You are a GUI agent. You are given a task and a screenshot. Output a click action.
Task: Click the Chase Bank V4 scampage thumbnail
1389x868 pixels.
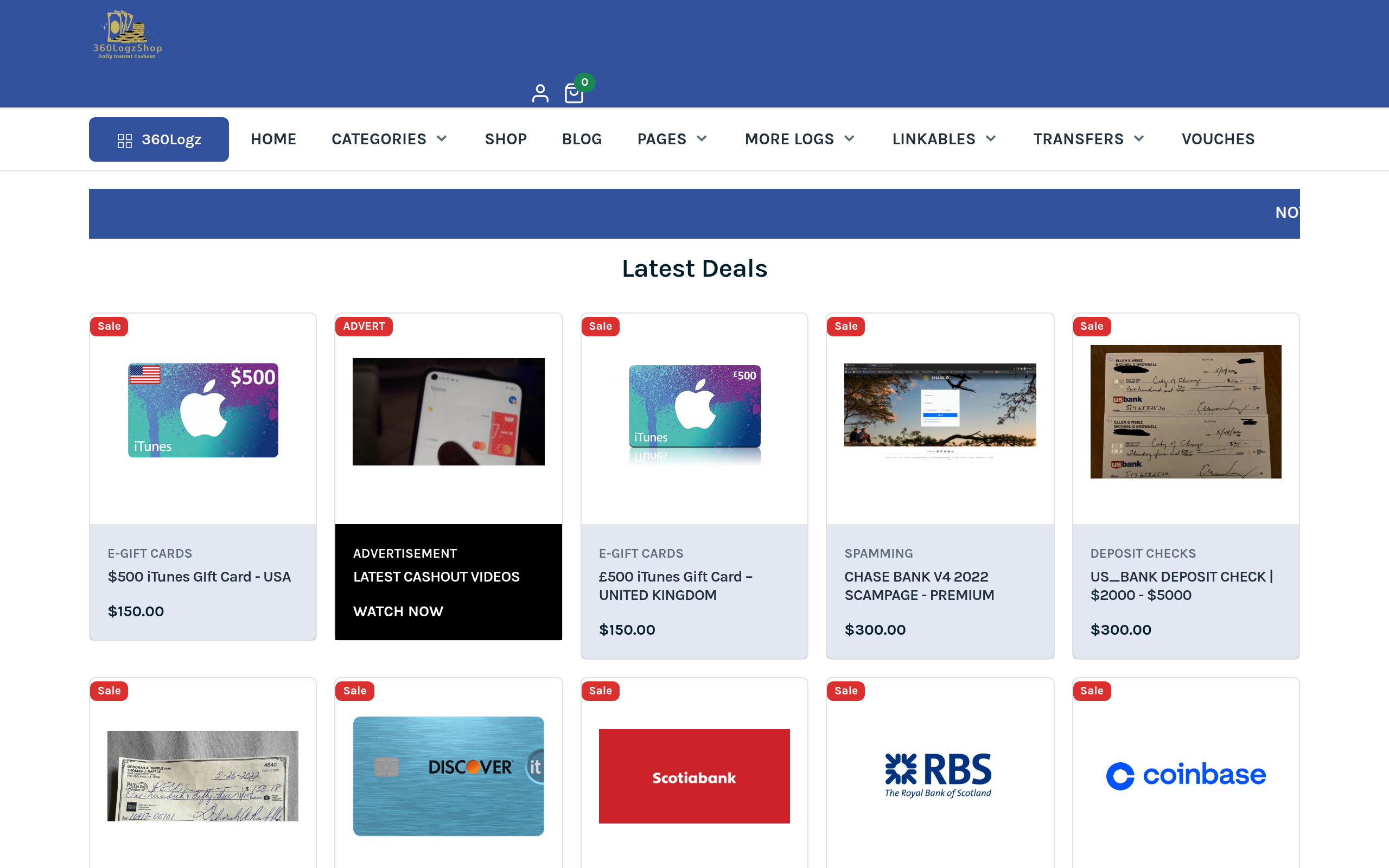pyautogui.click(x=940, y=411)
